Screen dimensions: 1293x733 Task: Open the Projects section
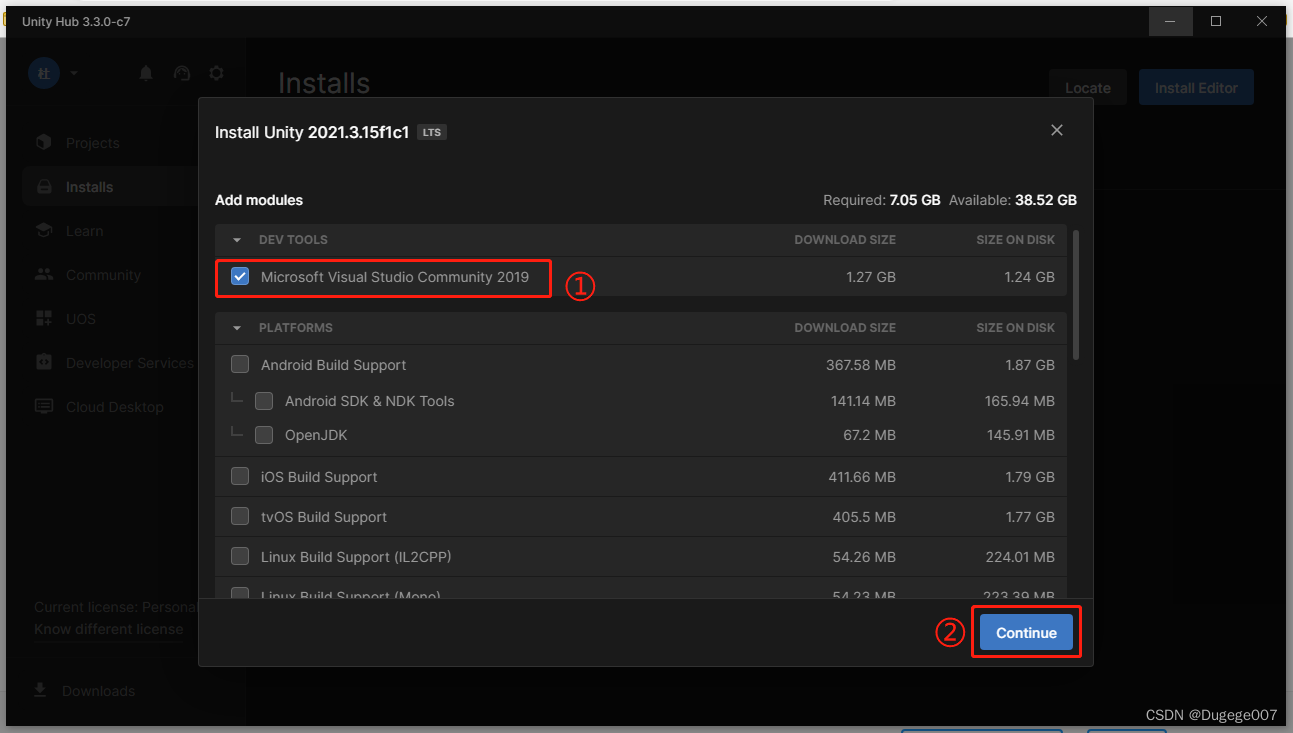tap(92, 143)
